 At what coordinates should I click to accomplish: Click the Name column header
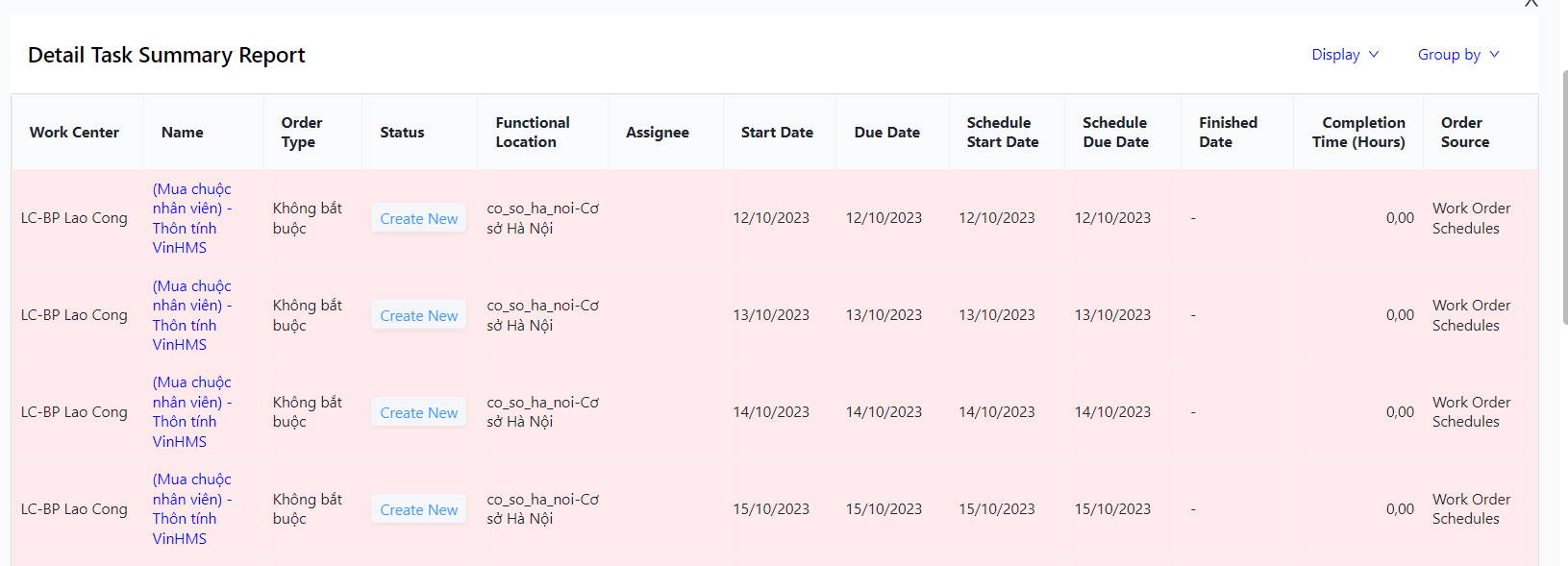(183, 133)
